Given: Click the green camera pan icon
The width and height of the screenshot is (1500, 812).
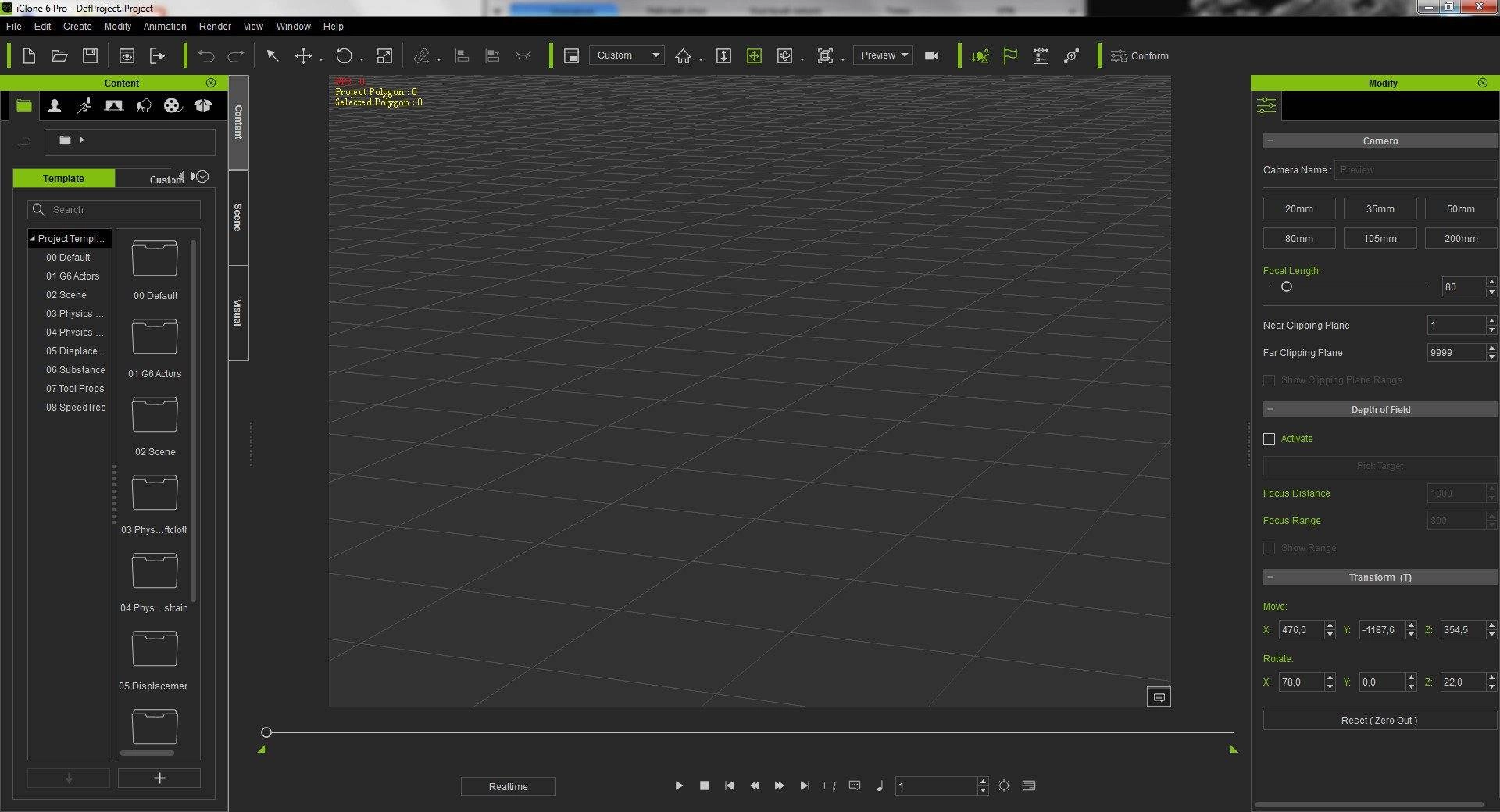Looking at the screenshot, I should point(754,55).
